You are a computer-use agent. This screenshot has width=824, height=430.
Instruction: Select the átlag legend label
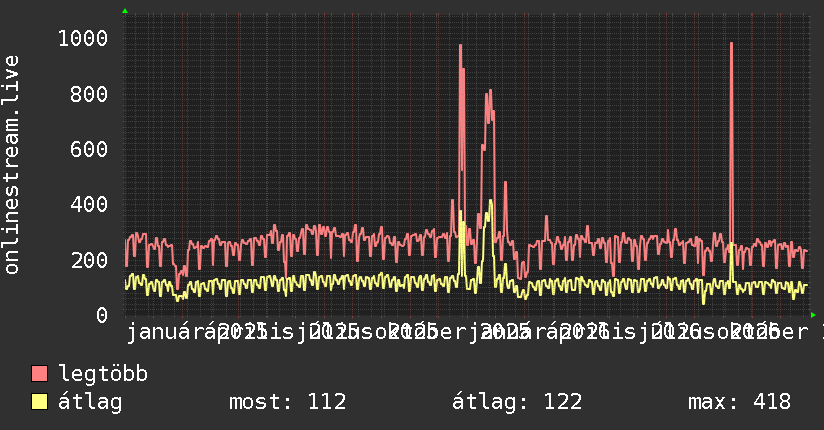pos(90,402)
